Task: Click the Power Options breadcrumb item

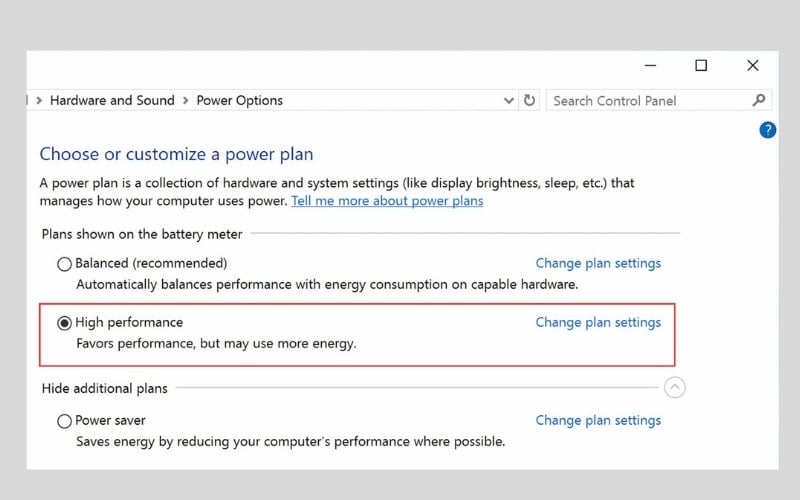Action: (239, 100)
